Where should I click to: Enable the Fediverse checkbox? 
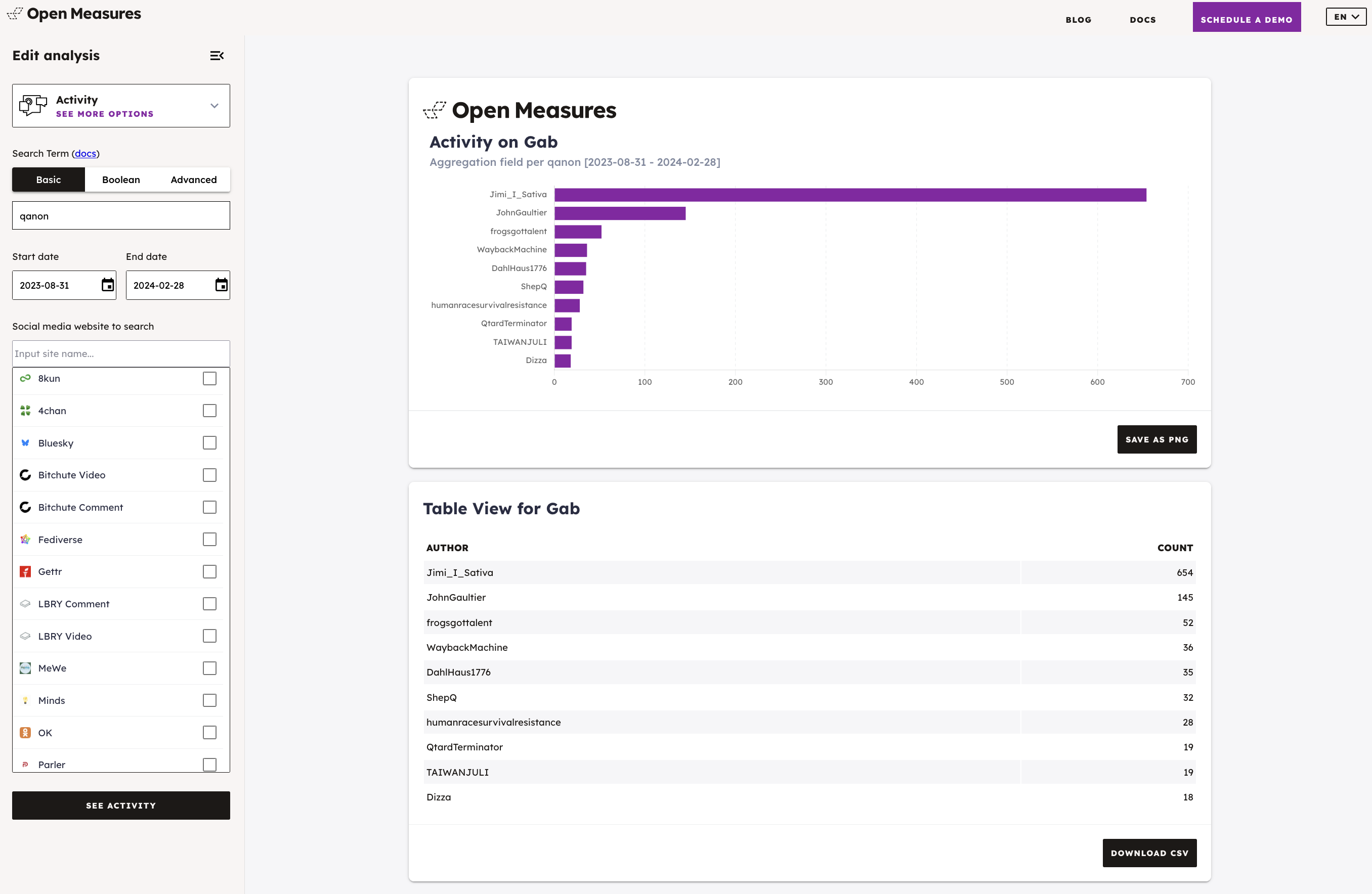tap(210, 539)
